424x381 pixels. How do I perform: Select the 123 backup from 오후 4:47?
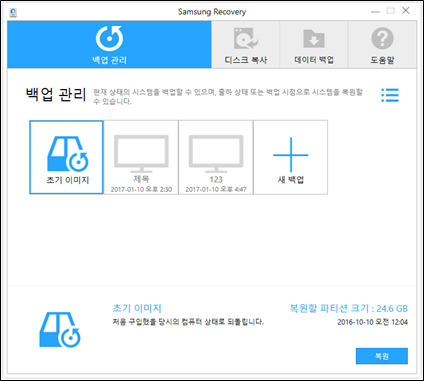click(x=216, y=157)
